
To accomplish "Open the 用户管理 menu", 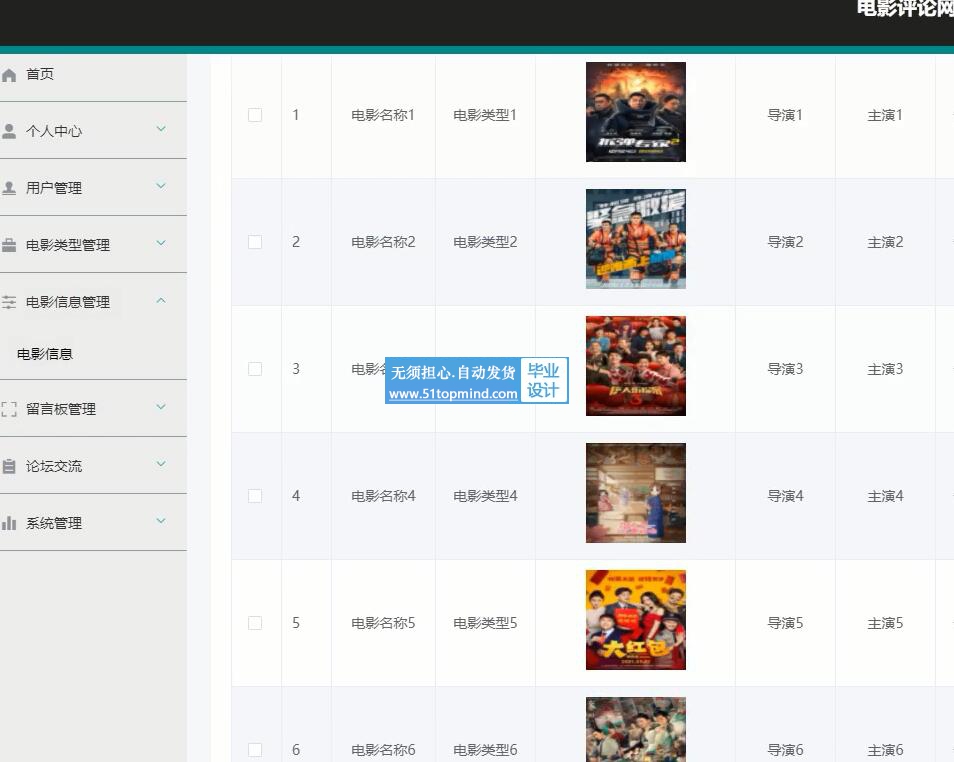I will tap(93, 188).
